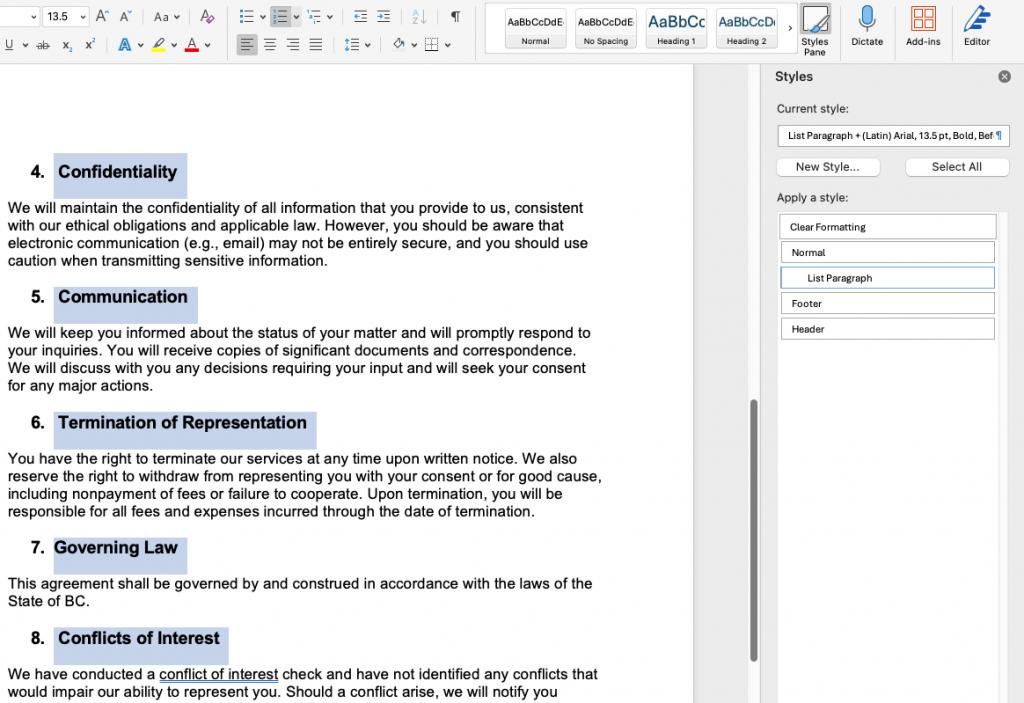This screenshot has height=703, width=1024.
Task: Select the No Spacing style
Action: (x=604, y=27)
